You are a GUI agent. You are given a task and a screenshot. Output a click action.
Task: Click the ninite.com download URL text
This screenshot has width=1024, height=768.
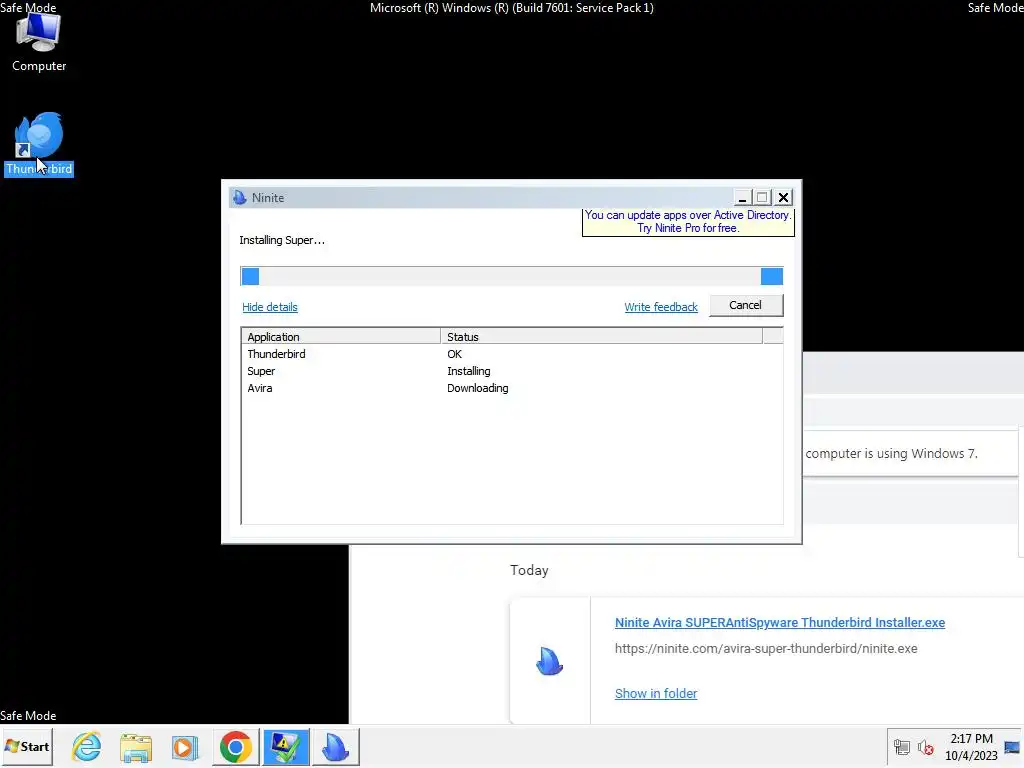click(x=766, y=648)
